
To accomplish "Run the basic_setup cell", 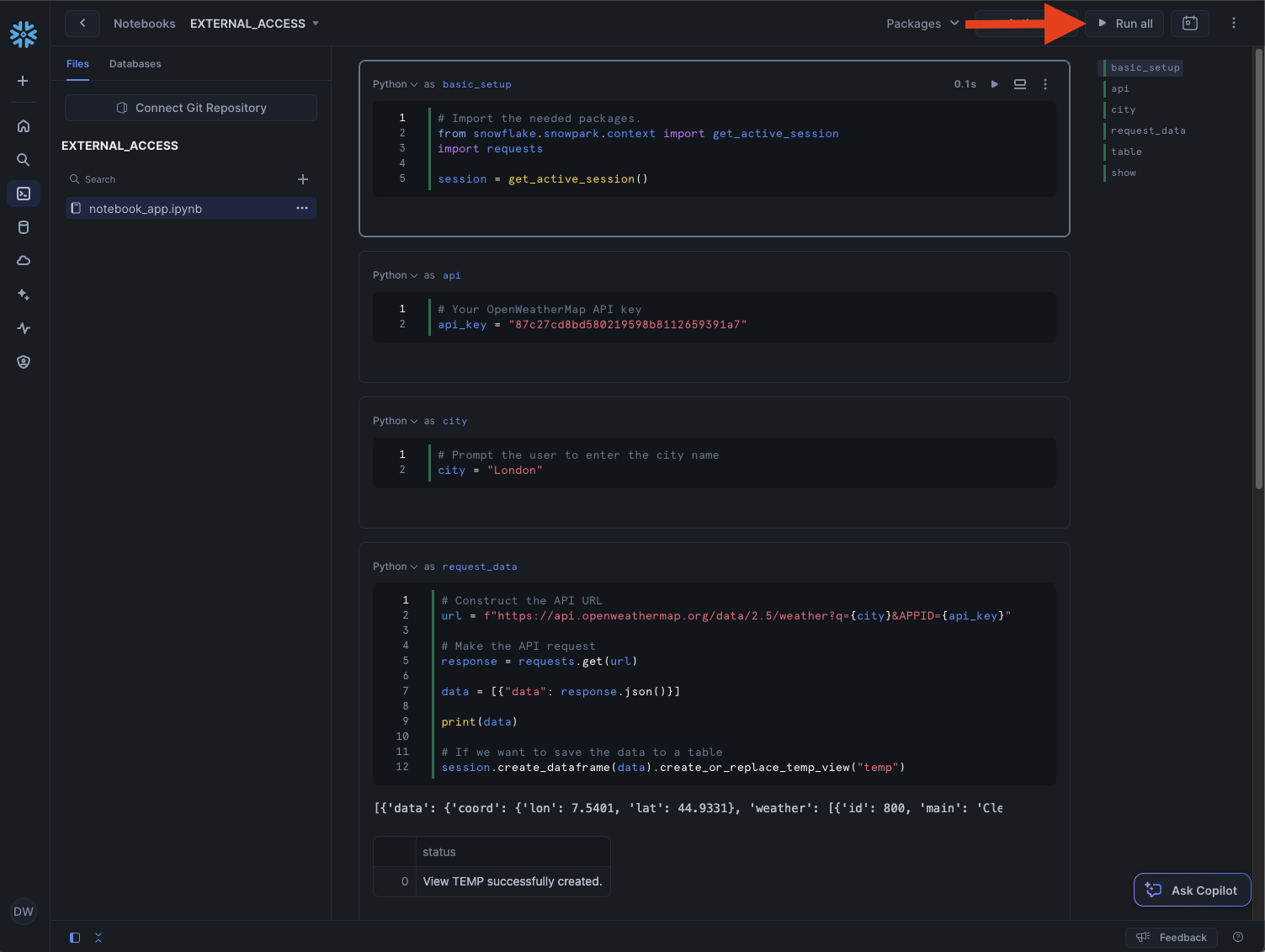I will 995,84.
